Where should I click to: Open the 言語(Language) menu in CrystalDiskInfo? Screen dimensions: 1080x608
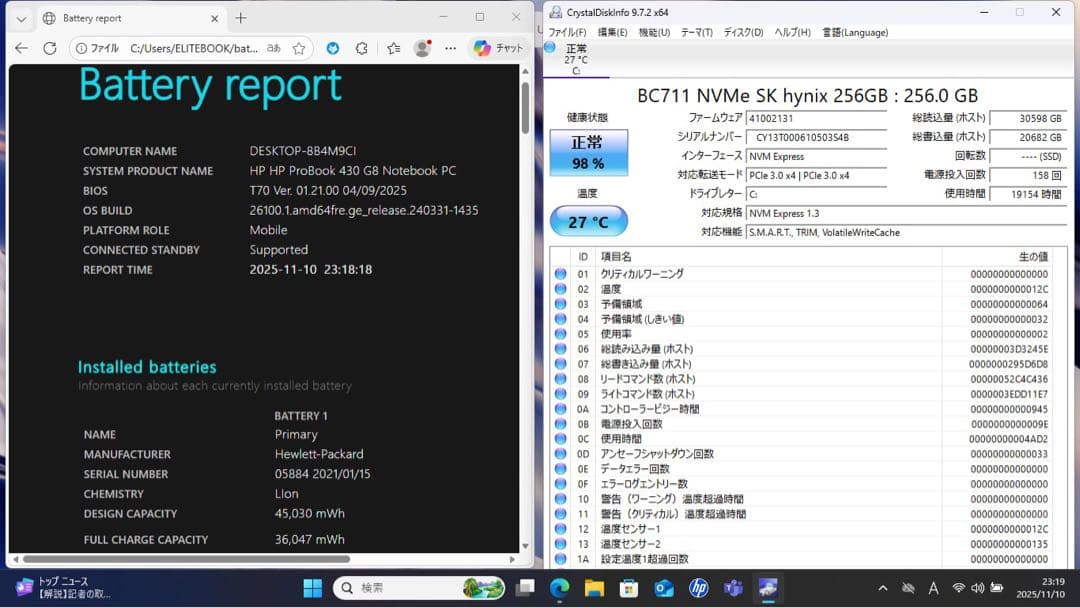click(x=854, y=31)
